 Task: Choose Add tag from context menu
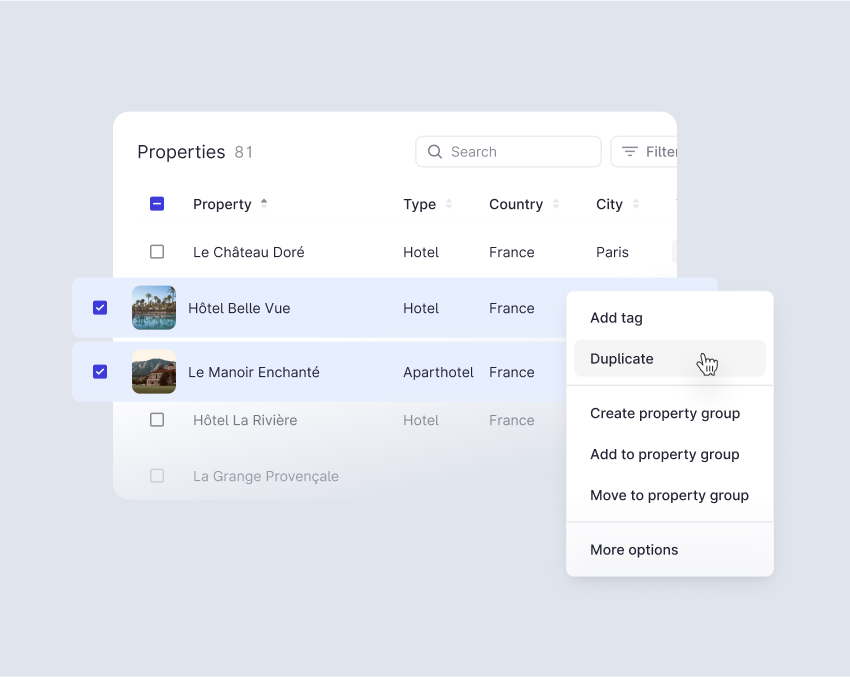coord(616,318)
